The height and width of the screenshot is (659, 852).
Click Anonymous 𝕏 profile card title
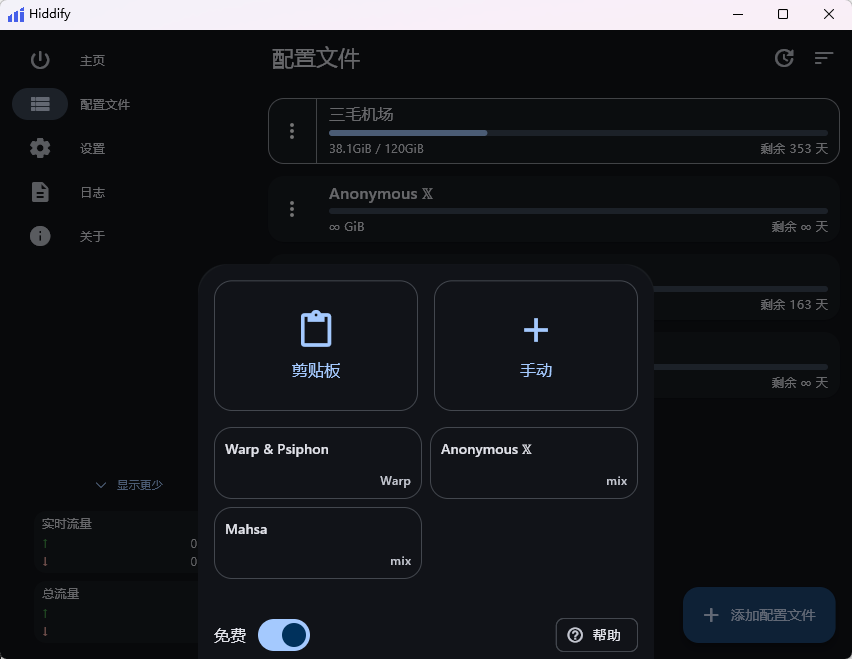point(381,193)
